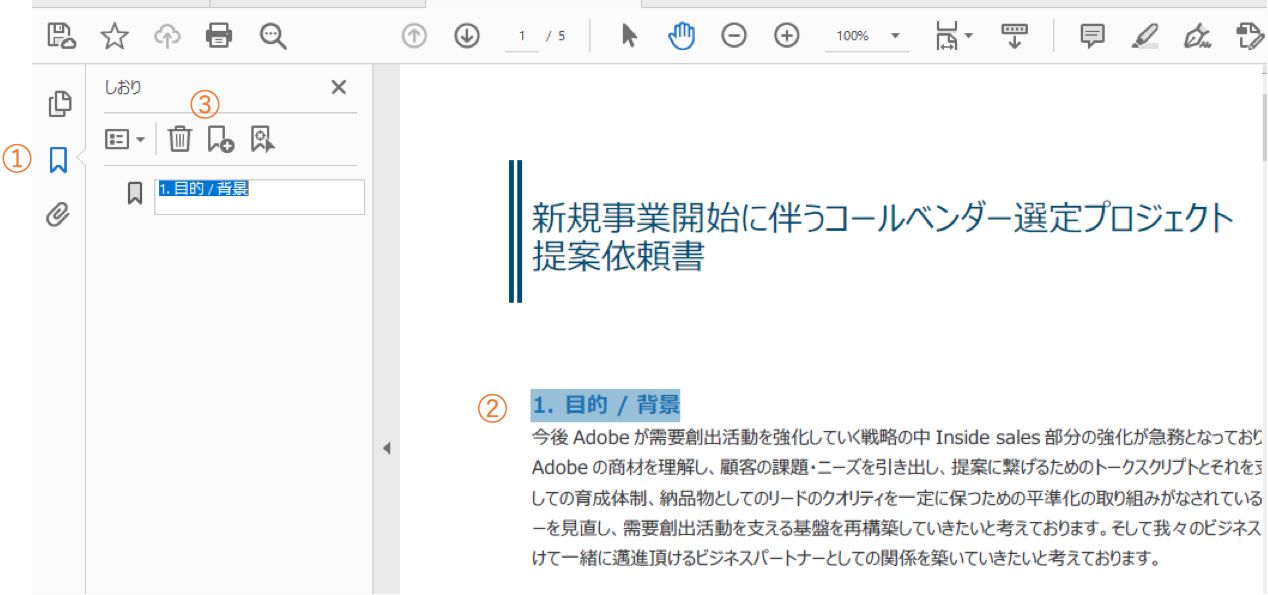Open the page thumbnails panel
This screenshot has width=1268, height=595.
point(60,103)
